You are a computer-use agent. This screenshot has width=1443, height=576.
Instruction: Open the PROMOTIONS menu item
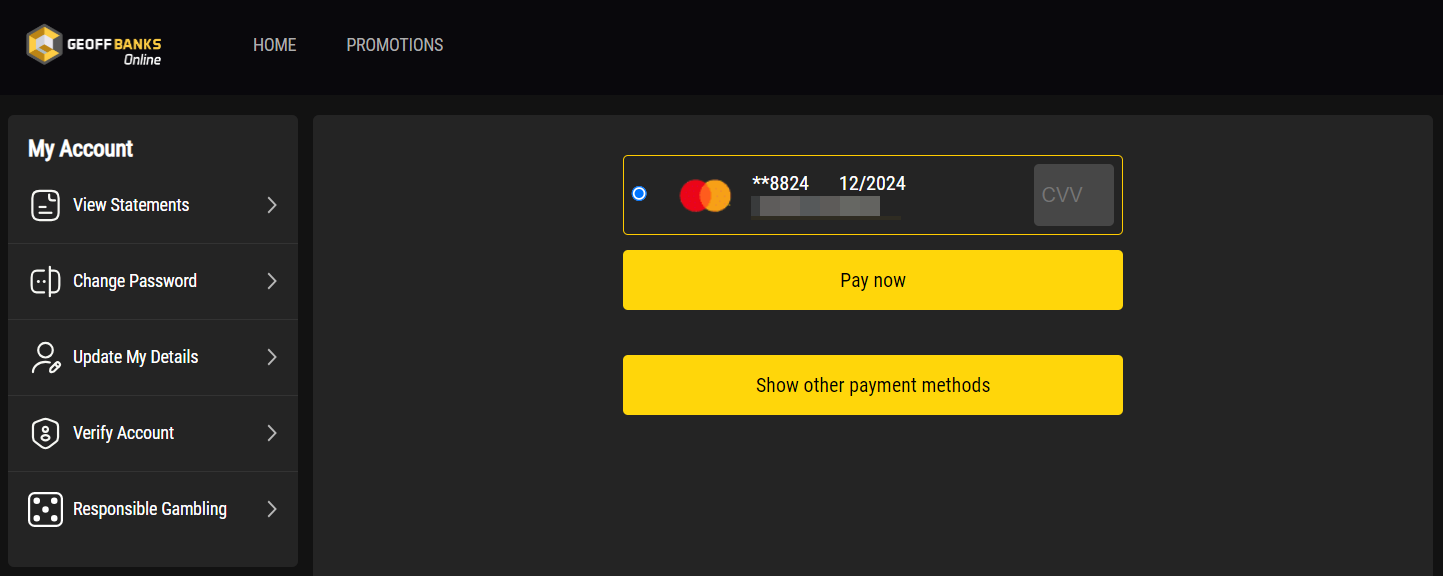[x=395, y=45]
